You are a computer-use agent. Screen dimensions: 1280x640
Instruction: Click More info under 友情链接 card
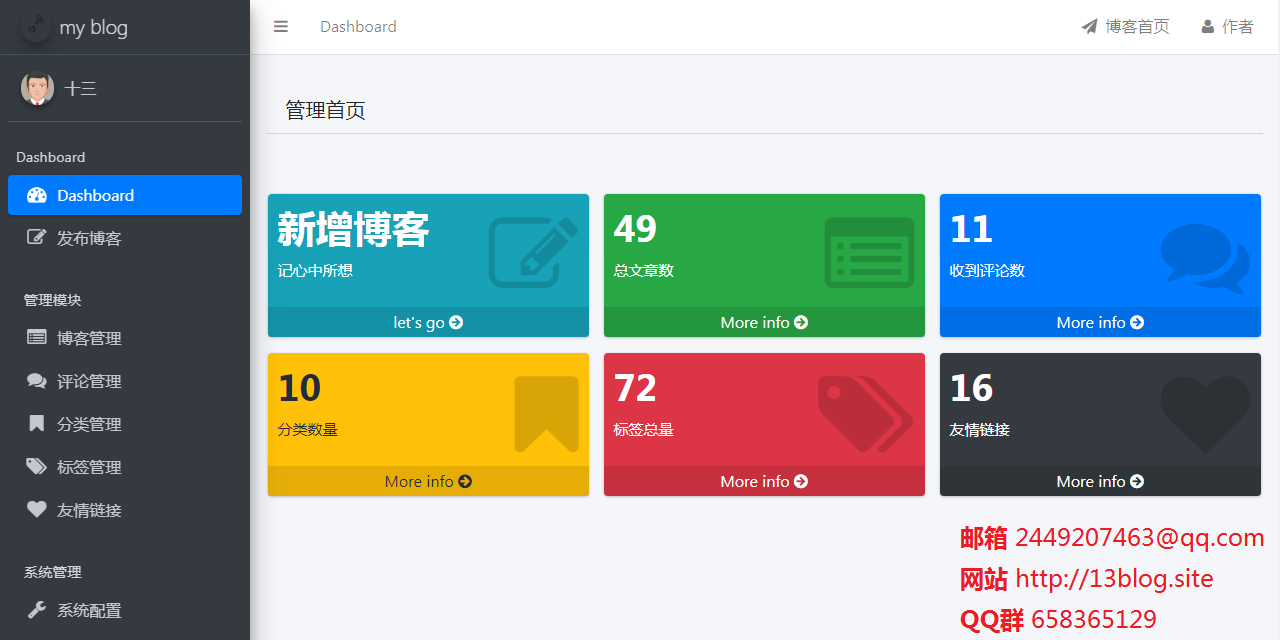click(1100, 481)
